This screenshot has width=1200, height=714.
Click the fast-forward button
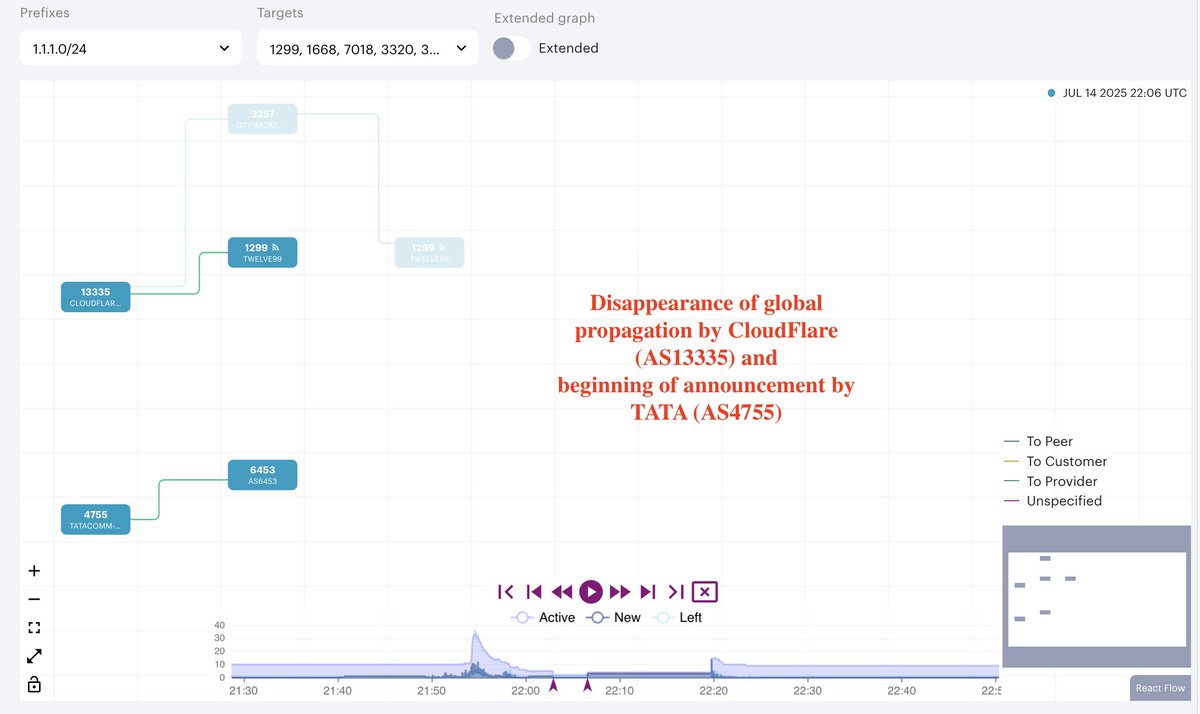619,592
